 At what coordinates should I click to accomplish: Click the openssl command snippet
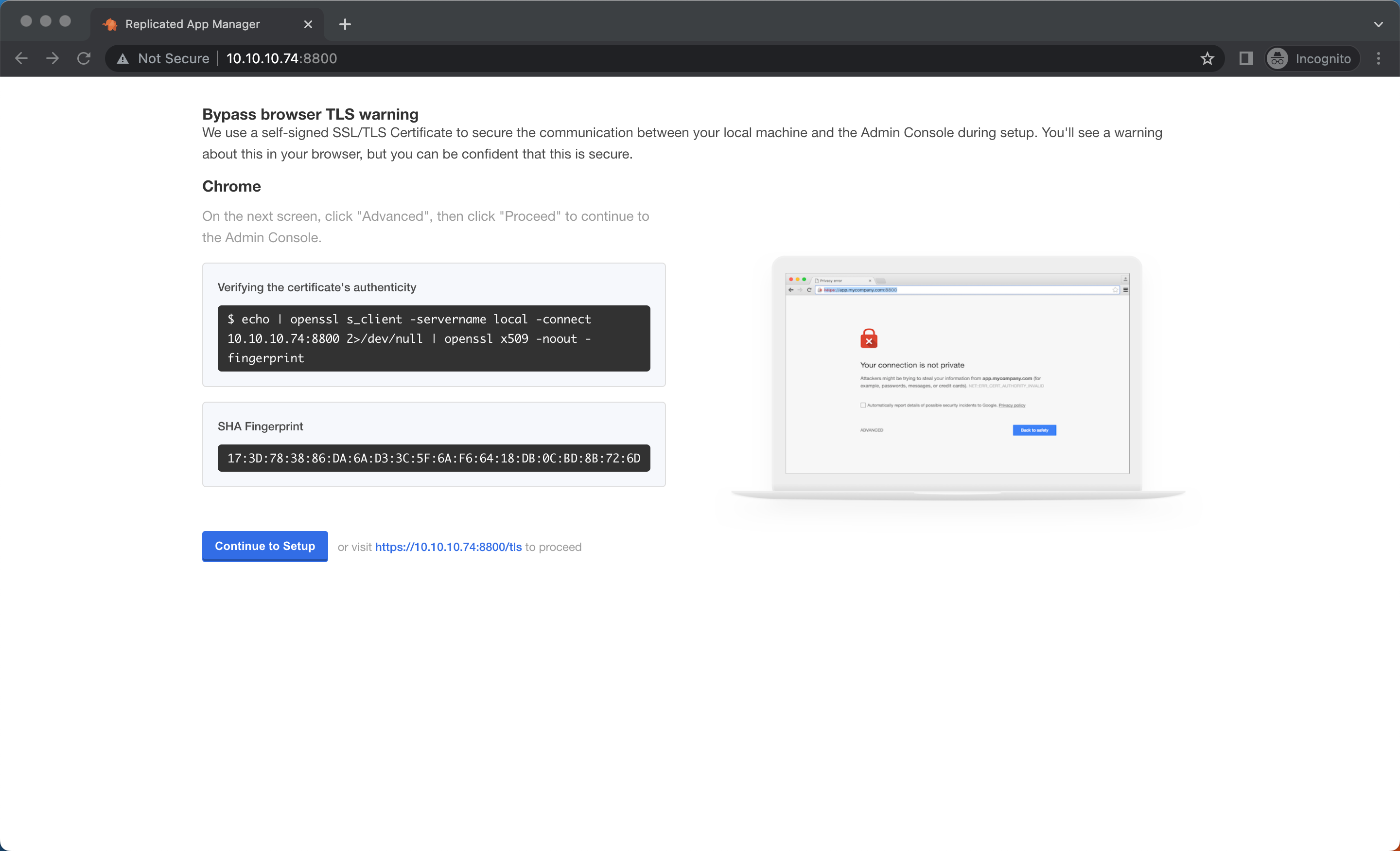tap(434, 338)
